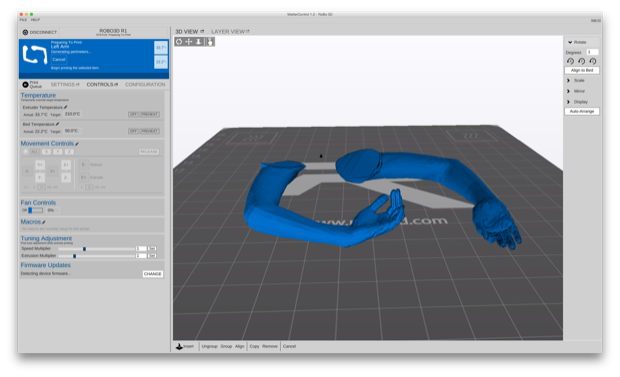The image size is (620, 377).
Task: Rotate model about the Z axis icon
Action: (x=592, y=61)
